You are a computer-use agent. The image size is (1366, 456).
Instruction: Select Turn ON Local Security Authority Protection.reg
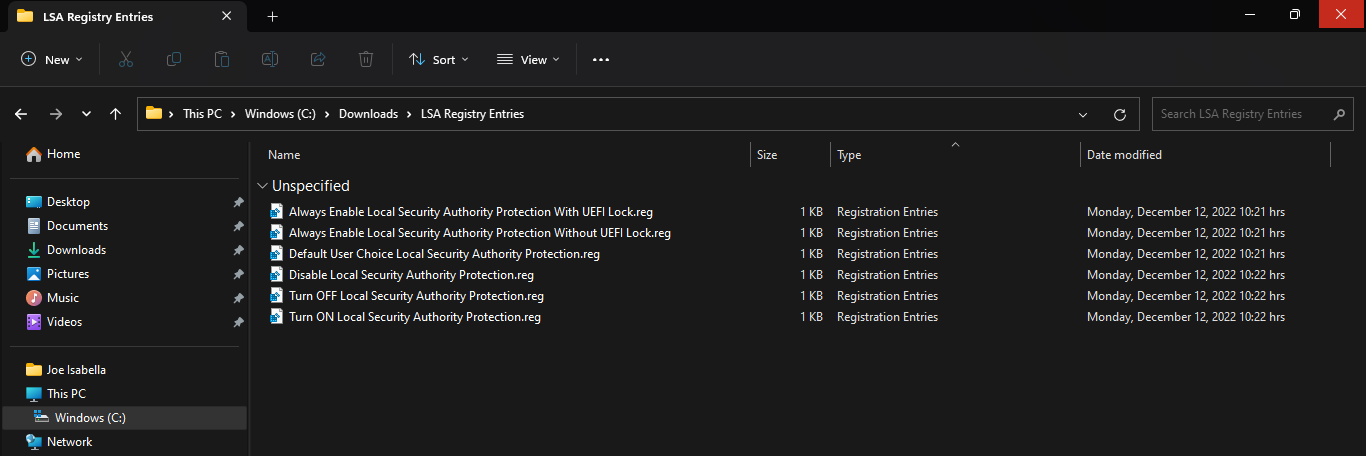pyautogui.click(x=415, y=317)
